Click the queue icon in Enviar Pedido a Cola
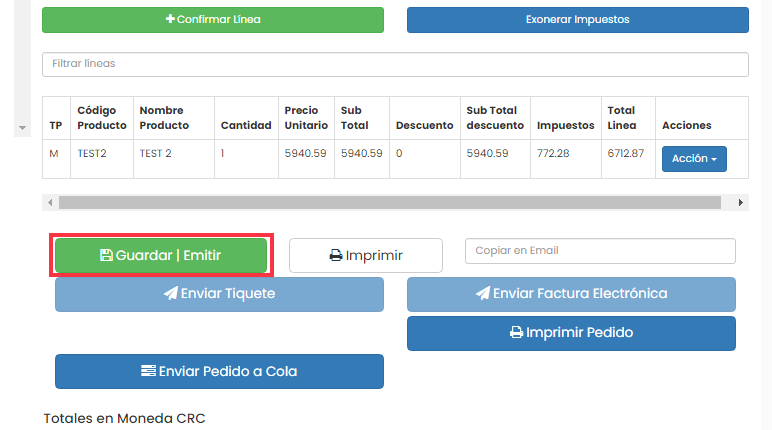The image size is (772, 430). pyautogui.click(x=148, y=370)
